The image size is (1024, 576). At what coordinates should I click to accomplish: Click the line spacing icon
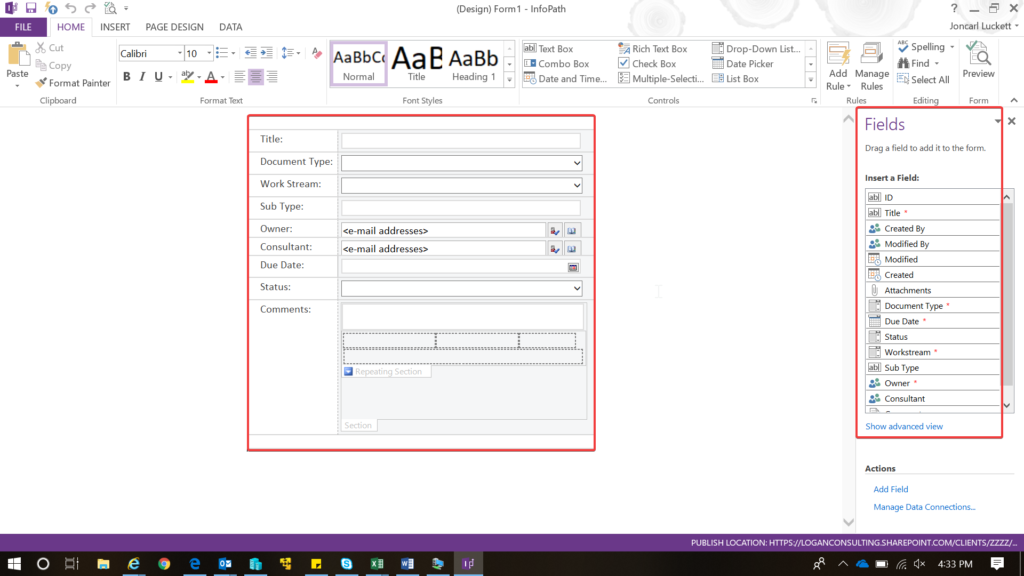[x=287, y=53]
